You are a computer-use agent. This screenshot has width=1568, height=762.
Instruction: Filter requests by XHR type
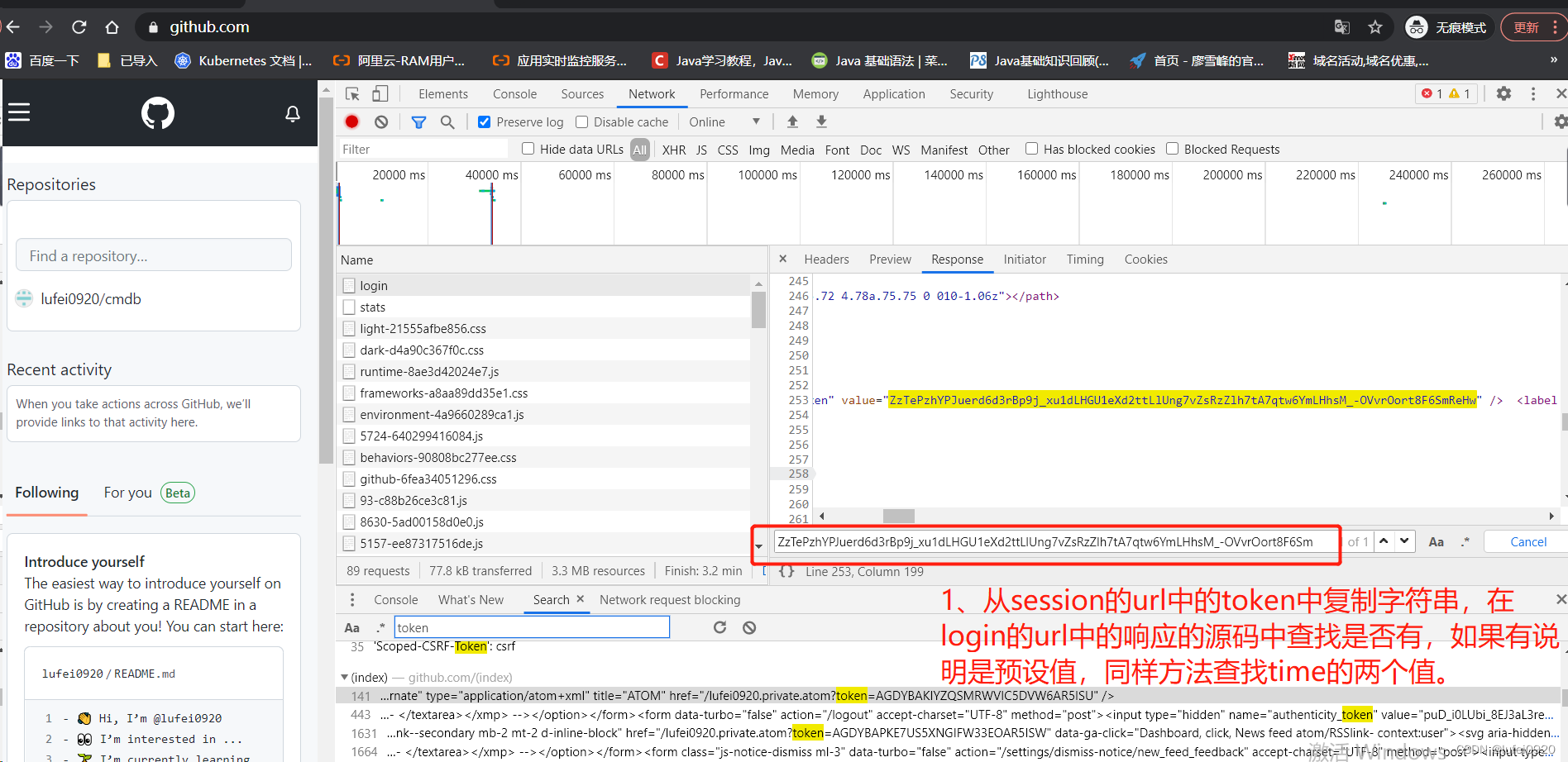pos(674,150)
